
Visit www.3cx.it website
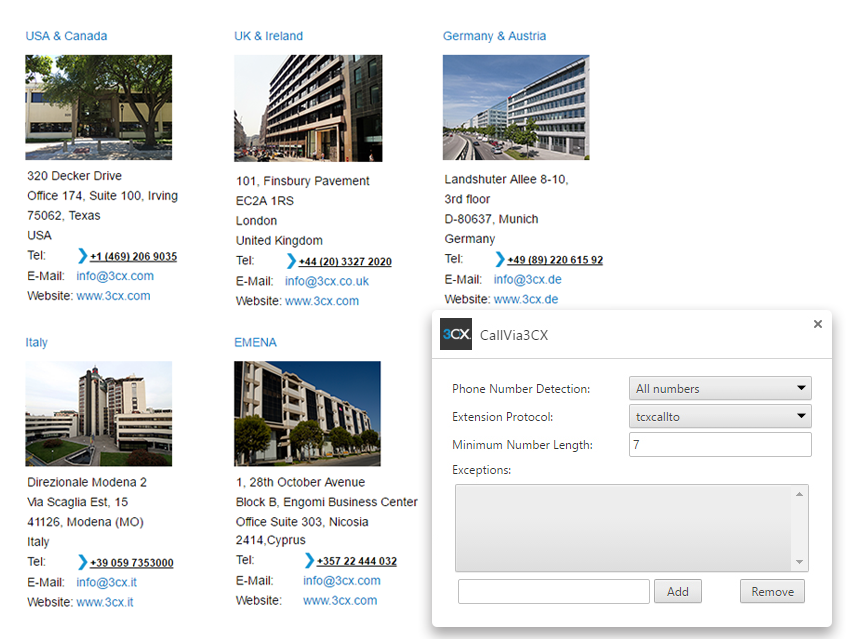tap(104, 602)
